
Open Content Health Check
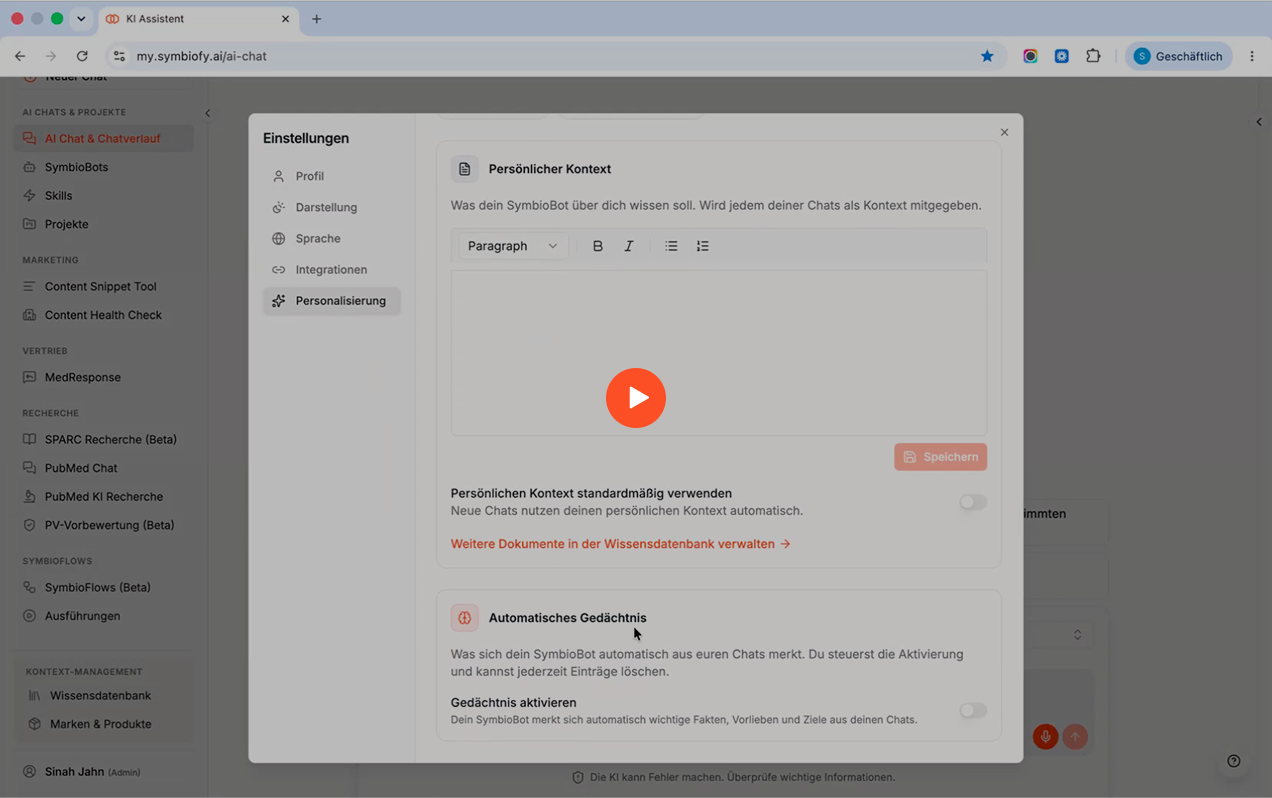pos(104,315)
